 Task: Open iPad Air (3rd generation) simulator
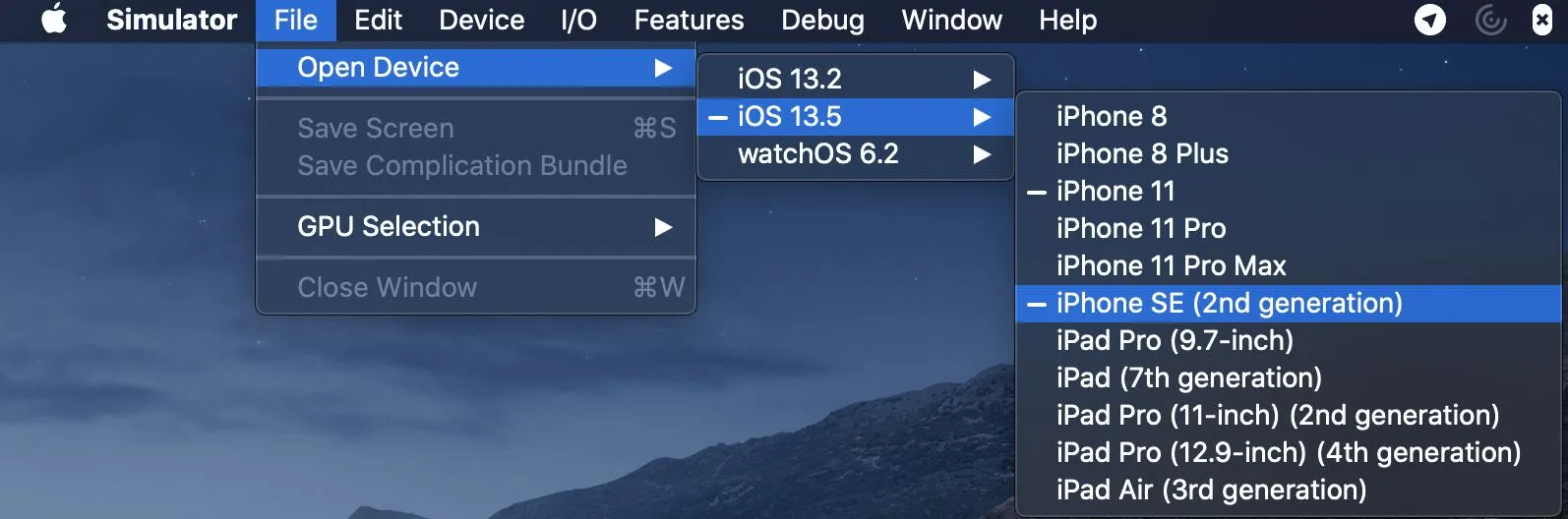click(1288, 490)
